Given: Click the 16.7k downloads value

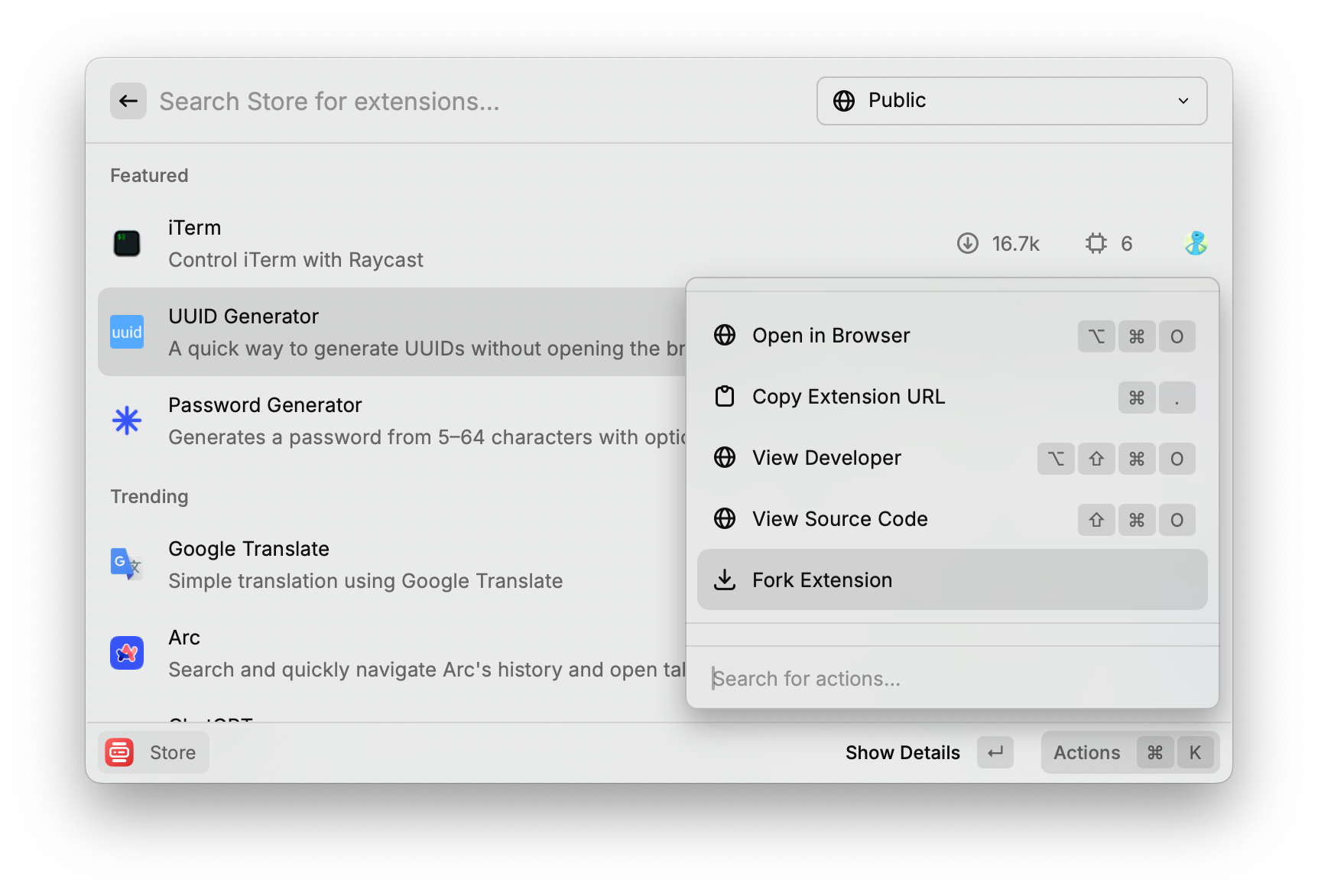Looking at the screenshot, I should (x=1016, y=244).
